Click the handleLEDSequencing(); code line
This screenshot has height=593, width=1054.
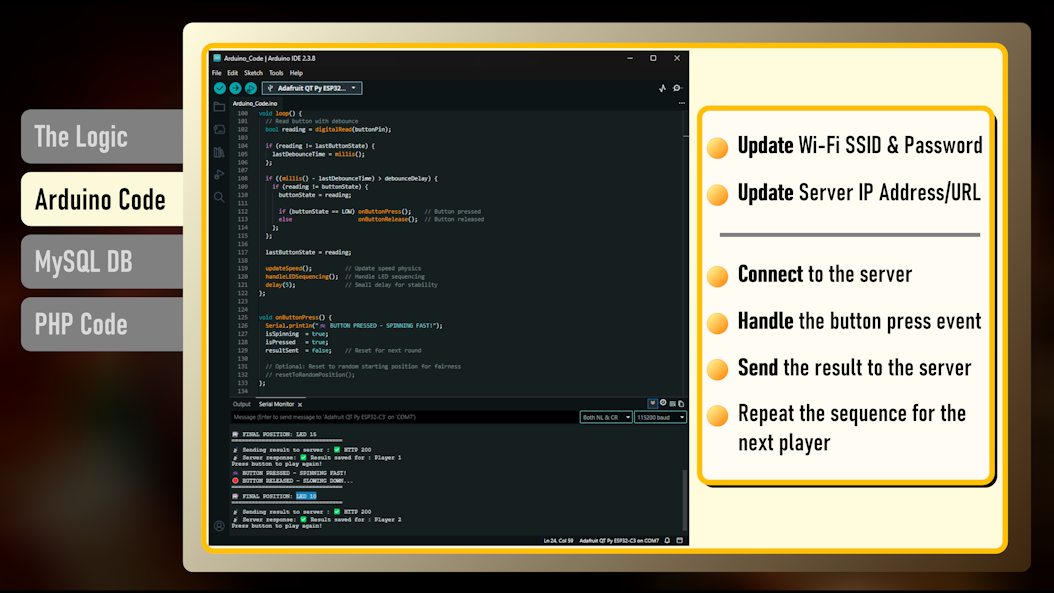pos(302,276)
